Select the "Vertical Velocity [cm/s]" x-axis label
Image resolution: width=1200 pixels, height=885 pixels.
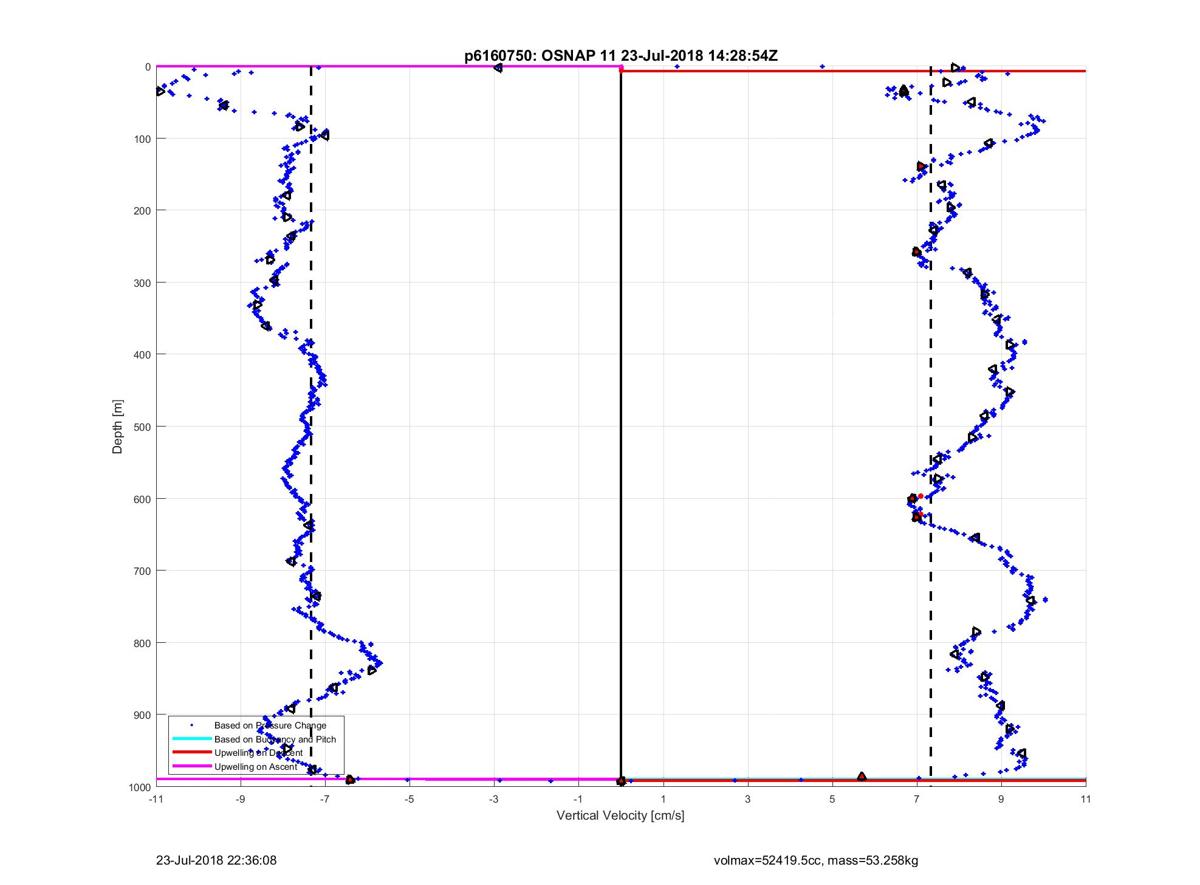tap(620, 816)
